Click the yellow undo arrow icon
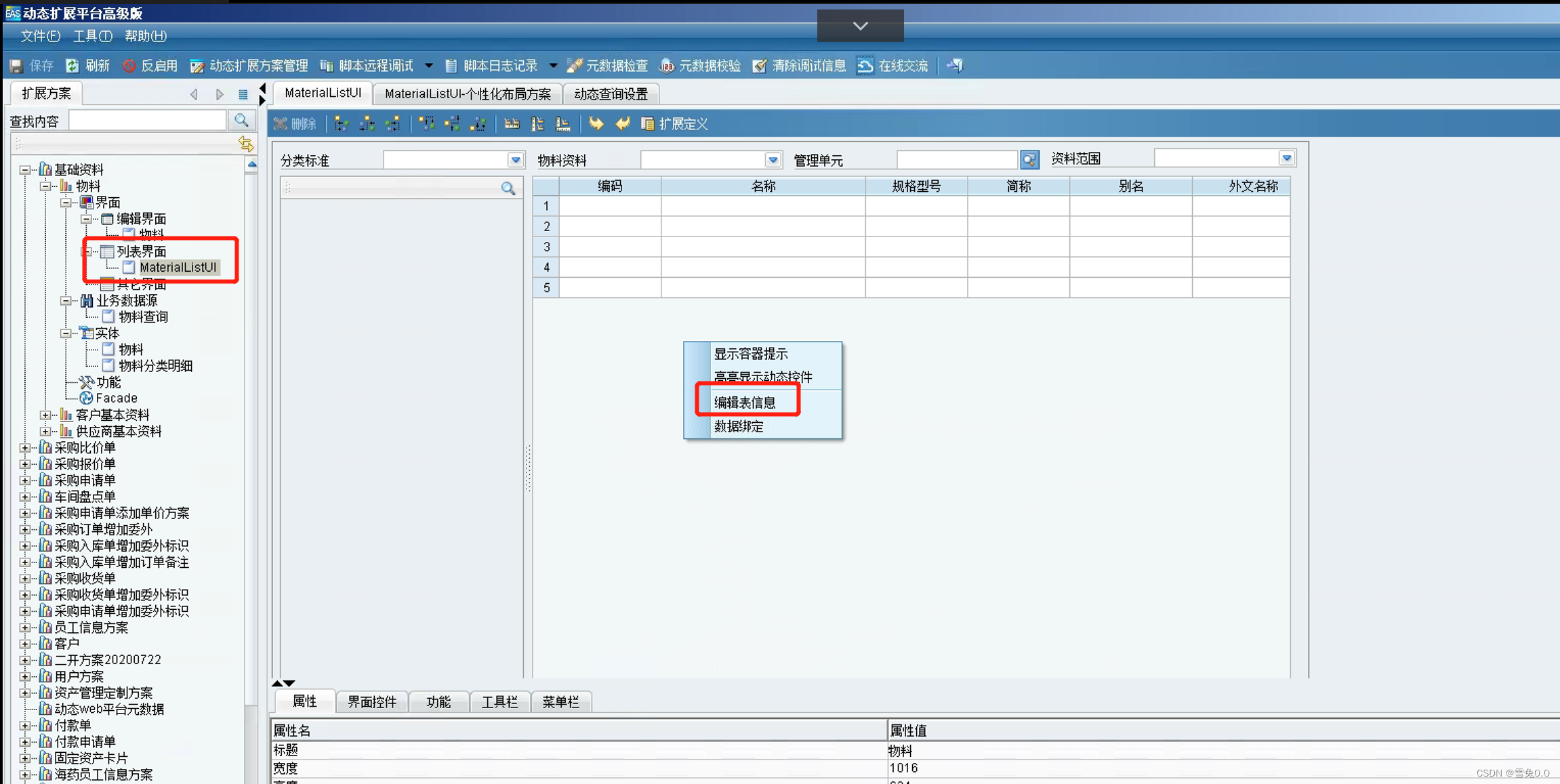The image size is (1560, 784). pos(622,124)
